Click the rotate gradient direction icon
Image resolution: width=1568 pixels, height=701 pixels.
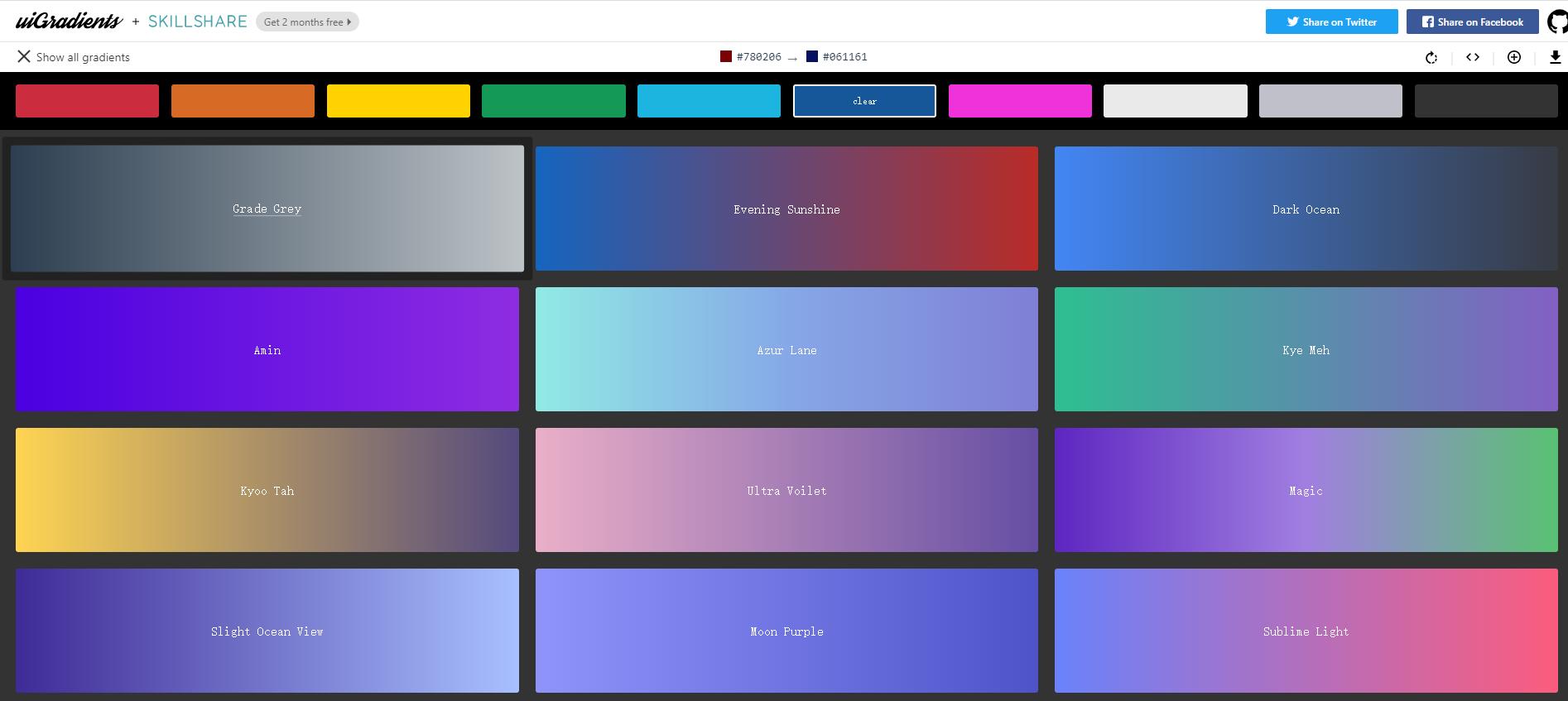[x=1431, y=57]
